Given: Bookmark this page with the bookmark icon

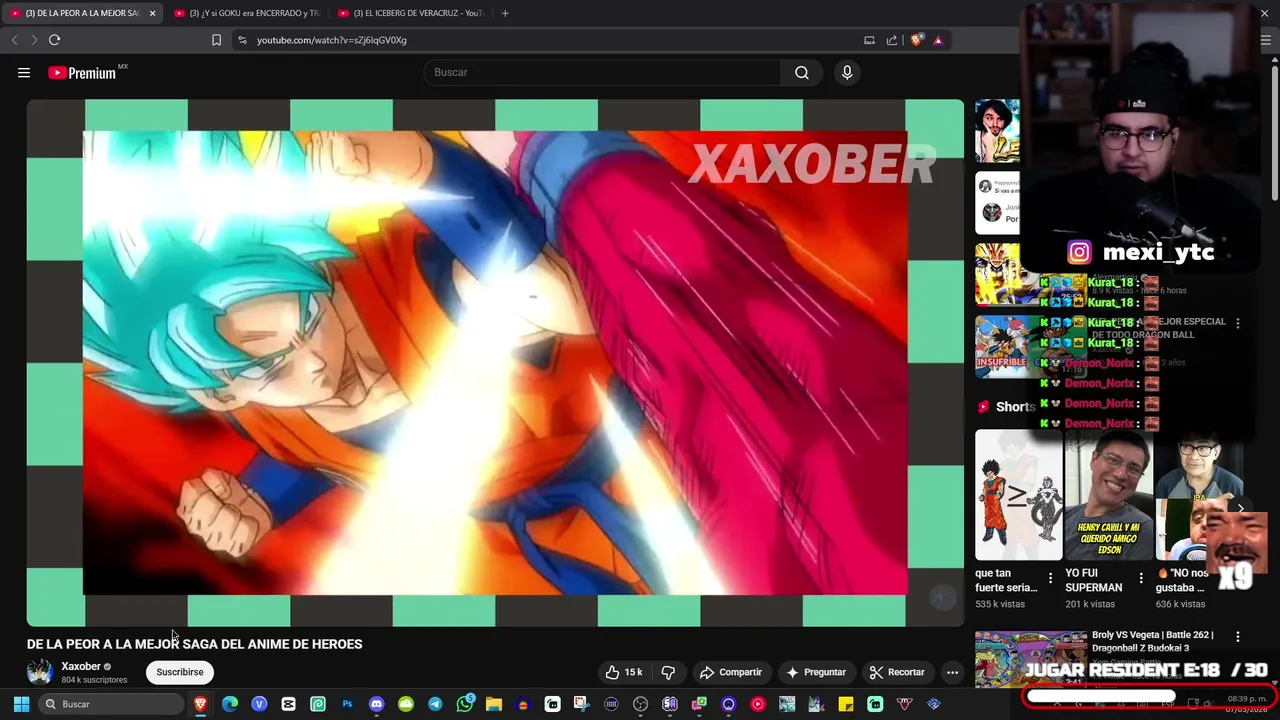Looking at the screenshot, I should pyautogui.click(x=216, y=40).
